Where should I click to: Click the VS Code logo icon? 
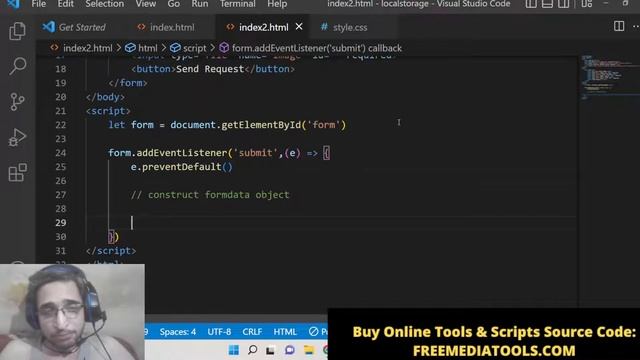coord(13,4)
